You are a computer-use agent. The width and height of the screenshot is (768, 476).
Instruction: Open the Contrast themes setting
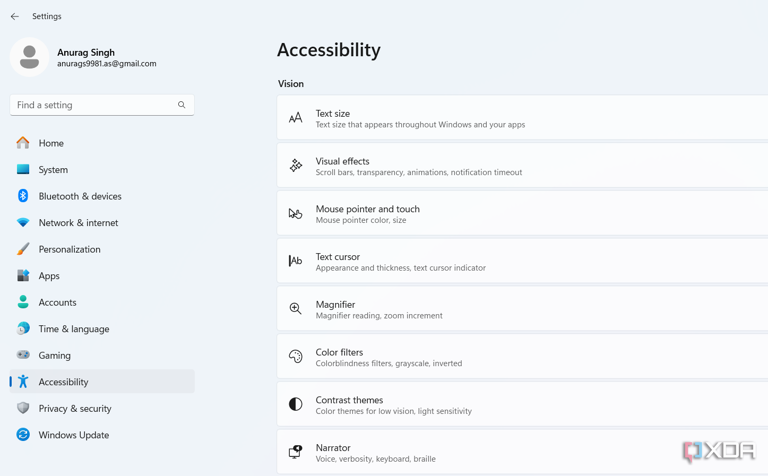coord(522,404)
